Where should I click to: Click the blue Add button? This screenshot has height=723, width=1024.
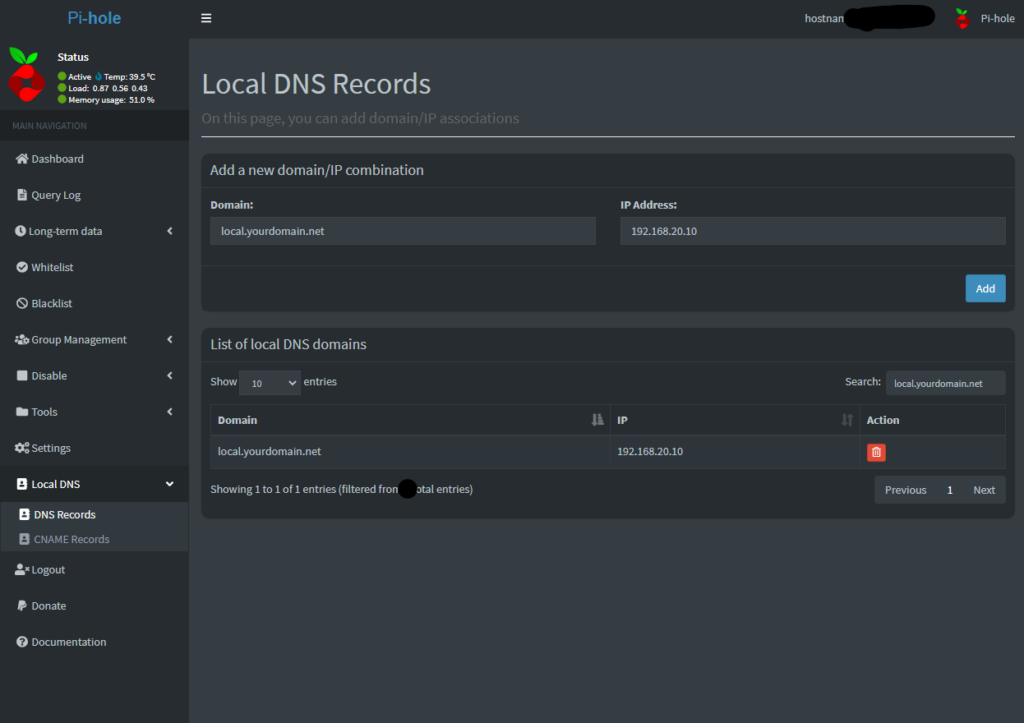[x=985, y=288]
